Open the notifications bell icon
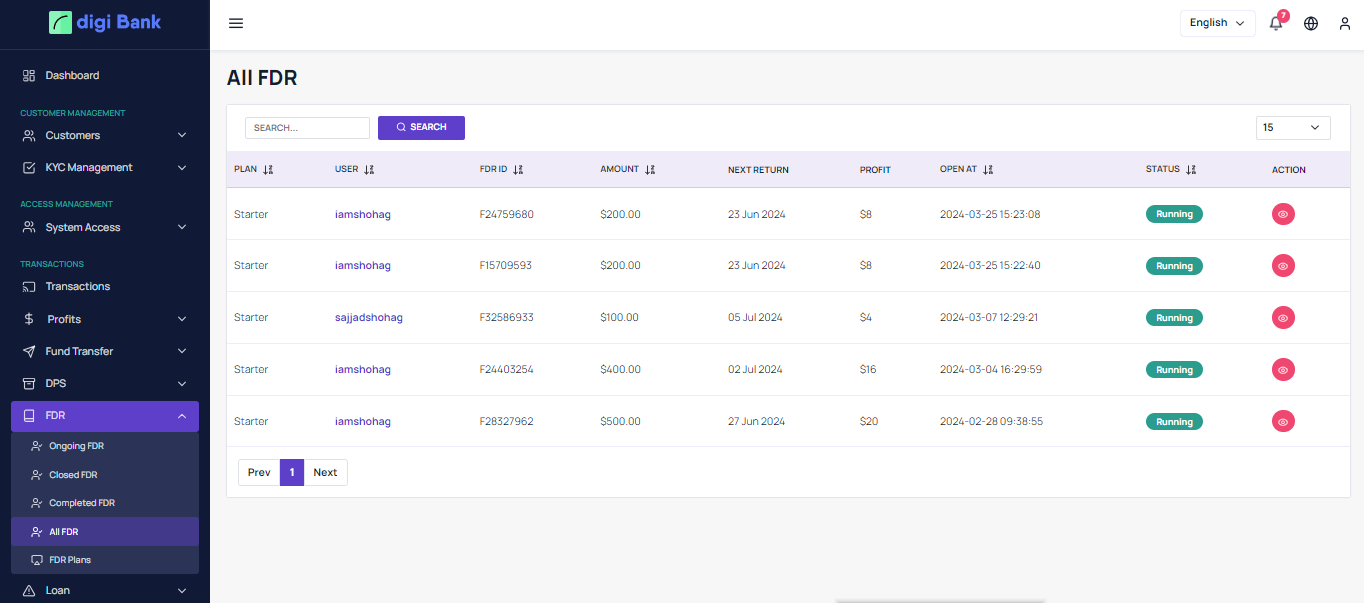 tap(1275, 24)
